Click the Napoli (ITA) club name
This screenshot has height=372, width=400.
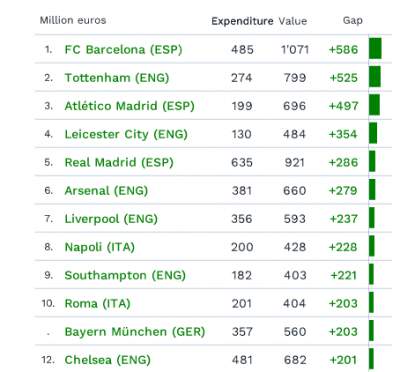point(100,247)
